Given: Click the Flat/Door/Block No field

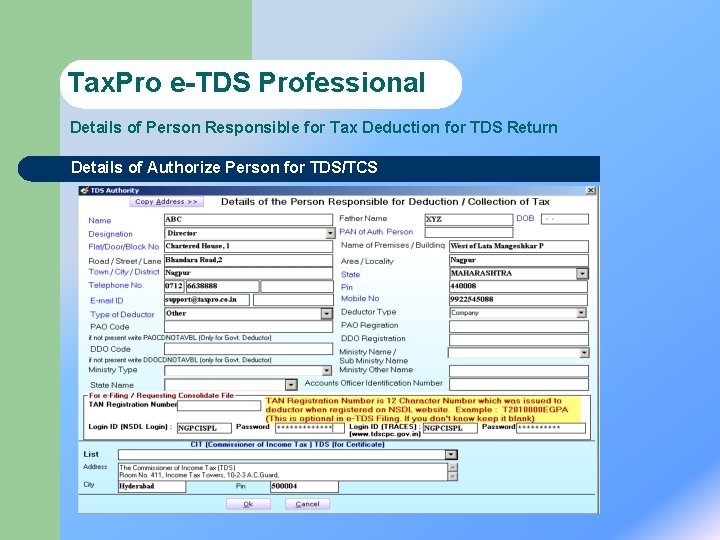Looking at the screenshot, I should [248, 246].
